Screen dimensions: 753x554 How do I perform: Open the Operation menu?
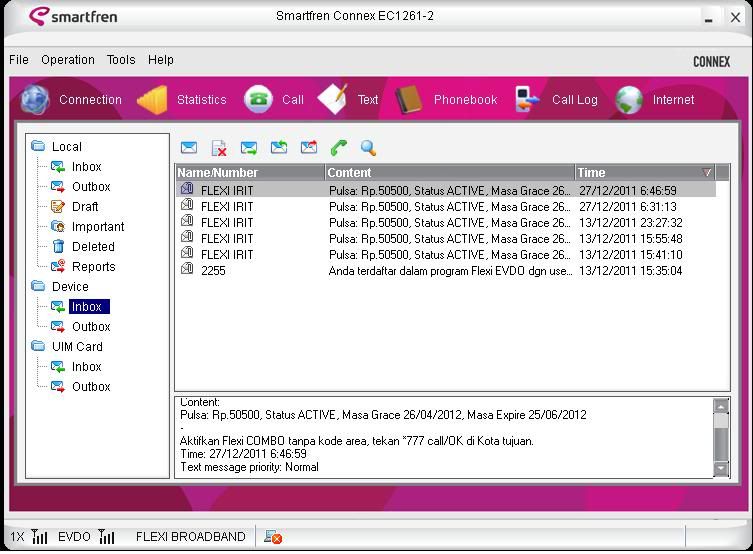tap(68, 60)
